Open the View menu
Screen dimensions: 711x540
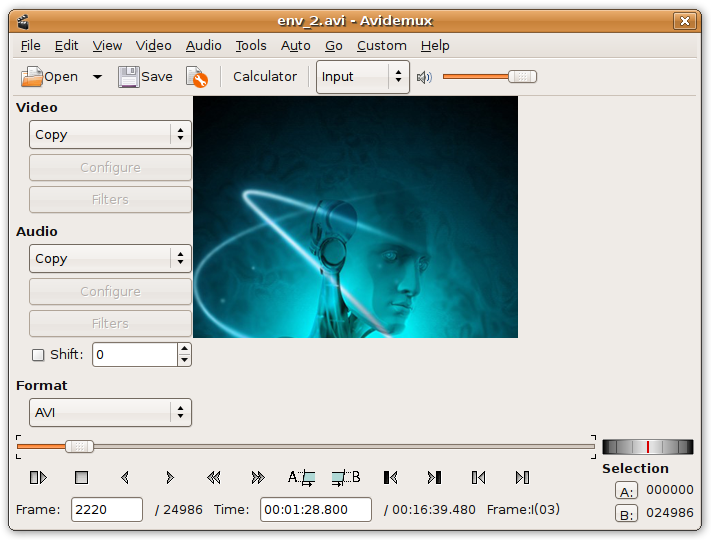coord(107,46)
